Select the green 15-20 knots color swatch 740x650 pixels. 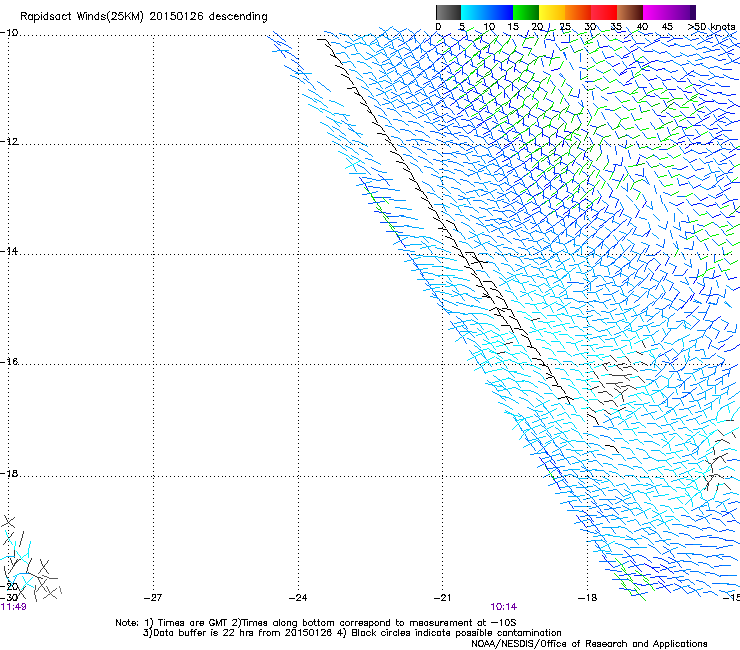click(x=526, y=12)
